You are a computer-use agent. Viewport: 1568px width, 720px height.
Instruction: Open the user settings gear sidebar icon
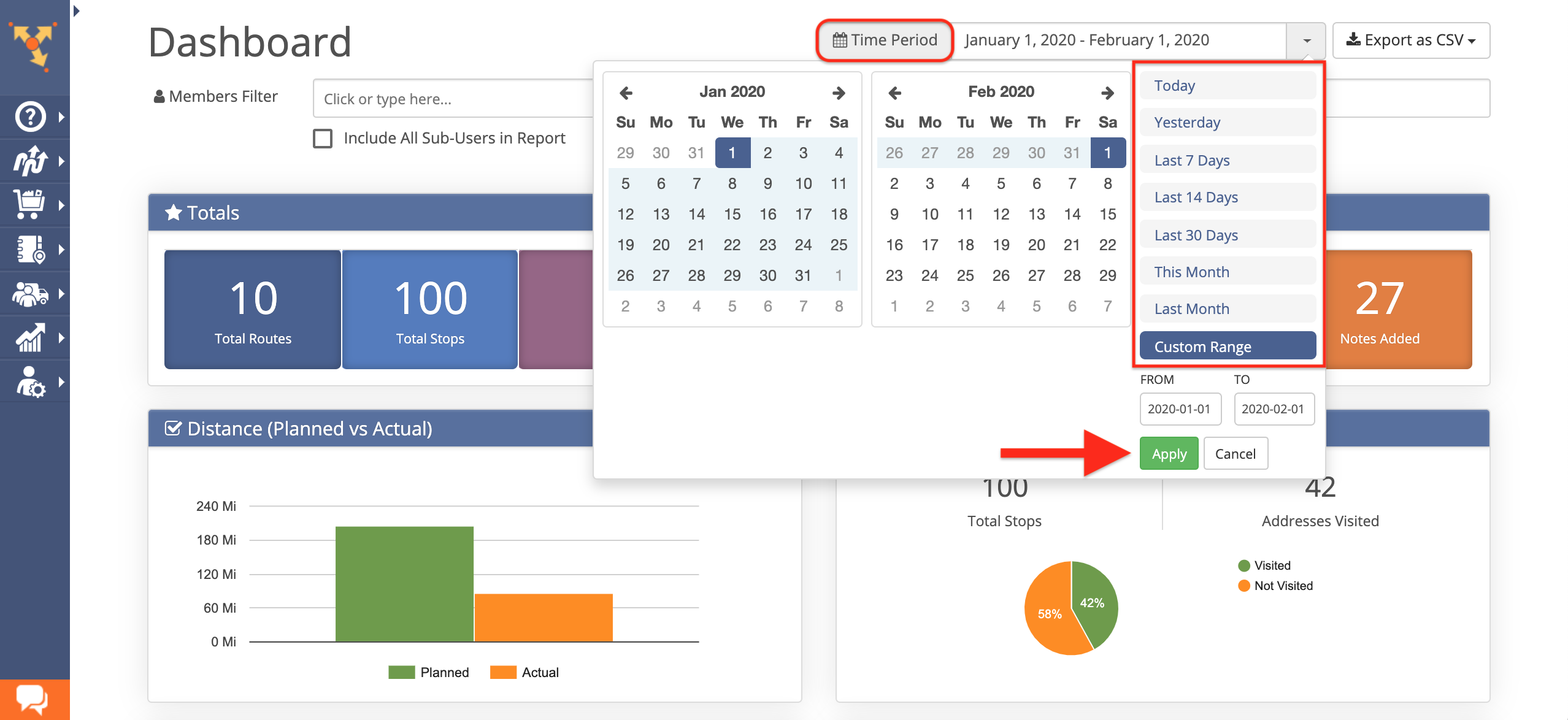[31, 382]
